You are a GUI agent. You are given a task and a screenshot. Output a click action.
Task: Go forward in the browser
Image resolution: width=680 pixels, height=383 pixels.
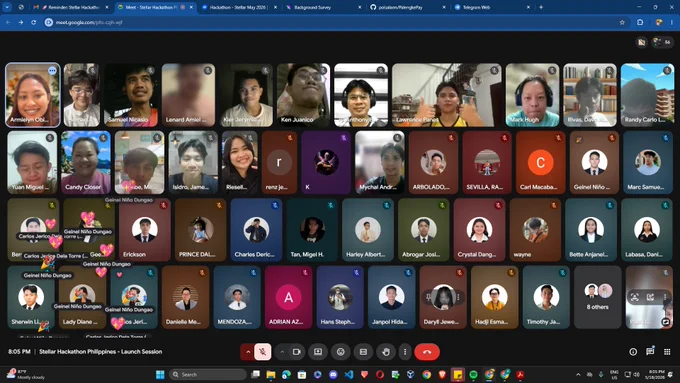[21, 22]
